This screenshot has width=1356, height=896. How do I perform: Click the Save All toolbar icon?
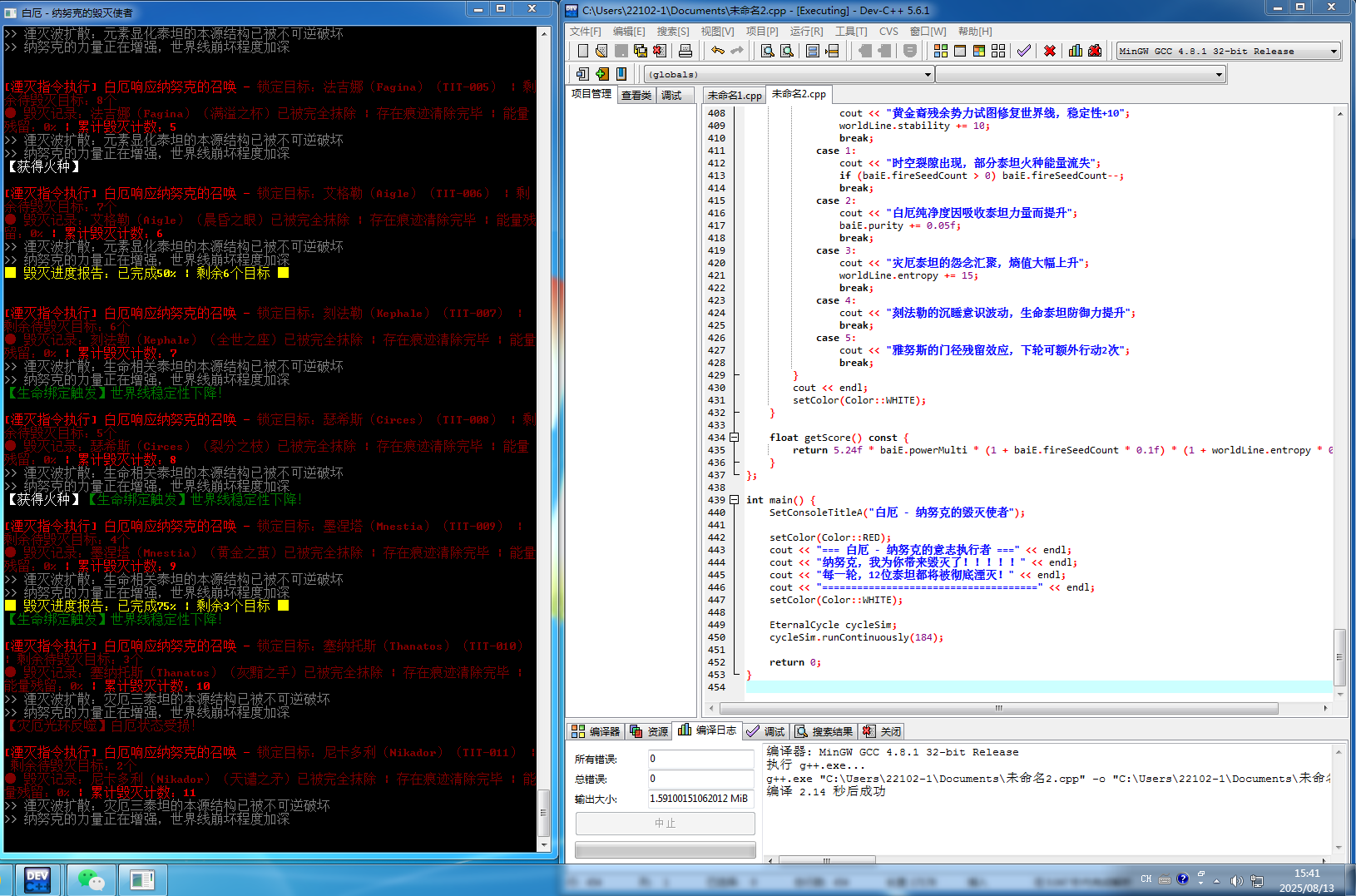pos(640,51)
